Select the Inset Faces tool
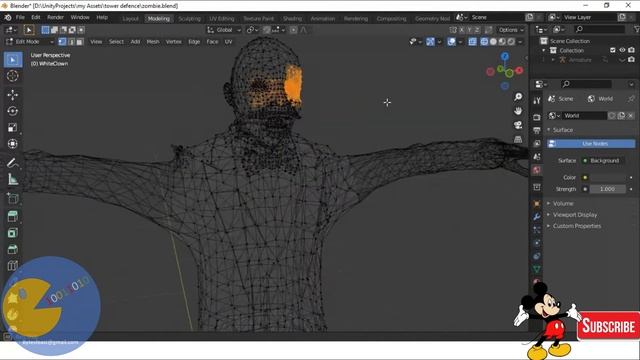 pyautogui.click(x=13, y=233)
